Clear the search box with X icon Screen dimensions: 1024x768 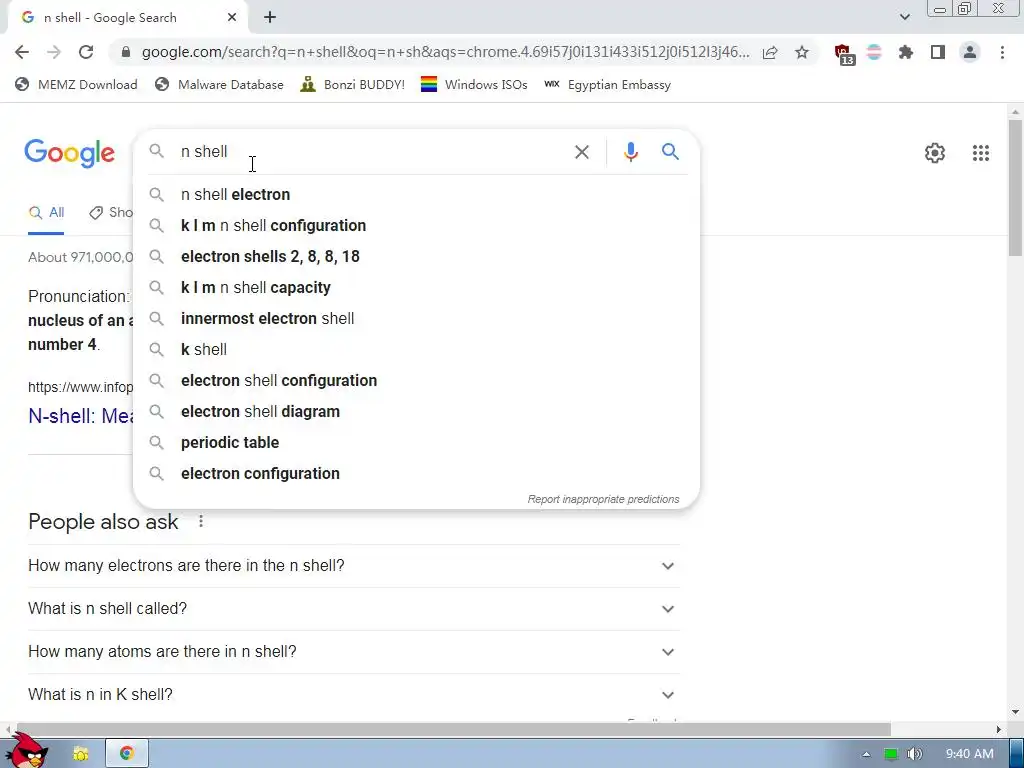(x=581, y=152)
